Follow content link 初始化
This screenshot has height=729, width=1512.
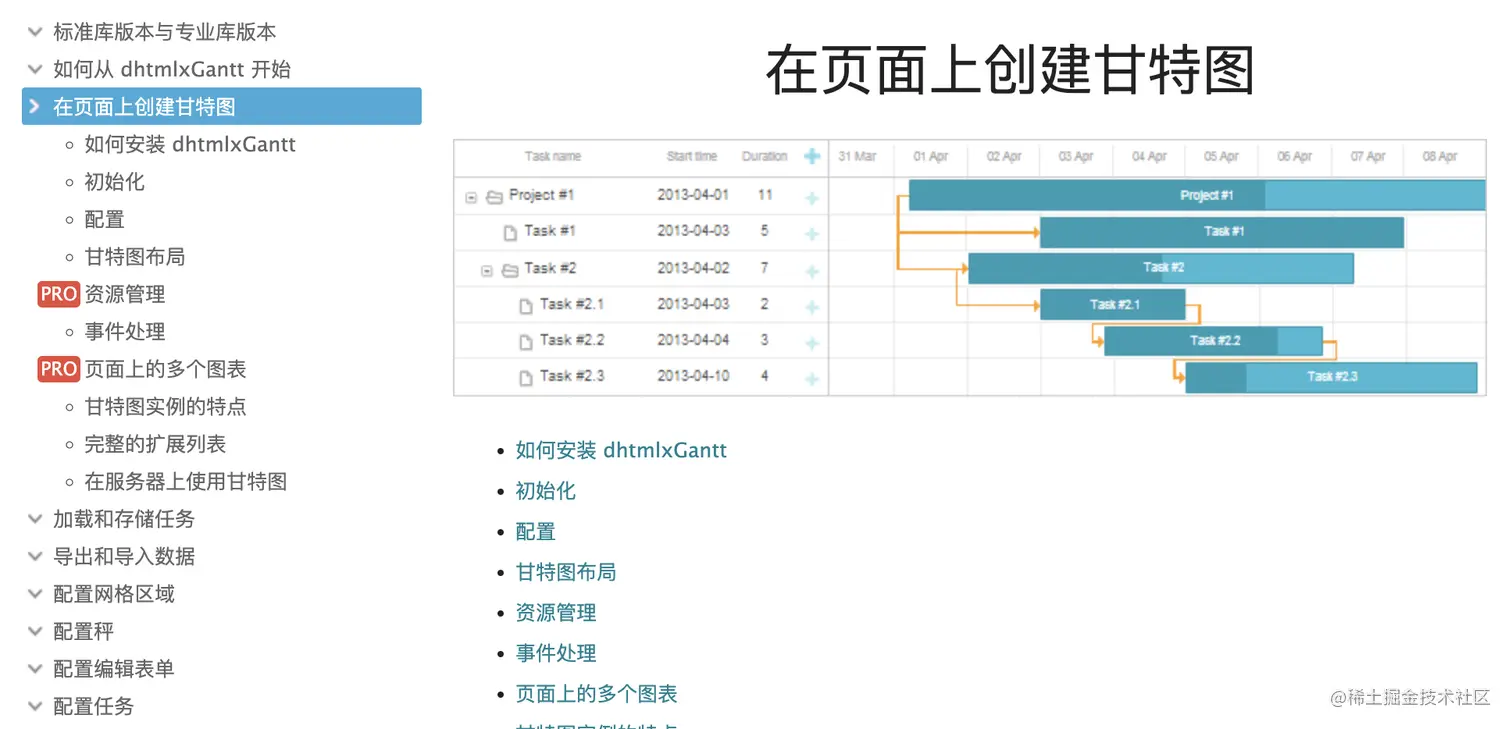click(546, 491)
